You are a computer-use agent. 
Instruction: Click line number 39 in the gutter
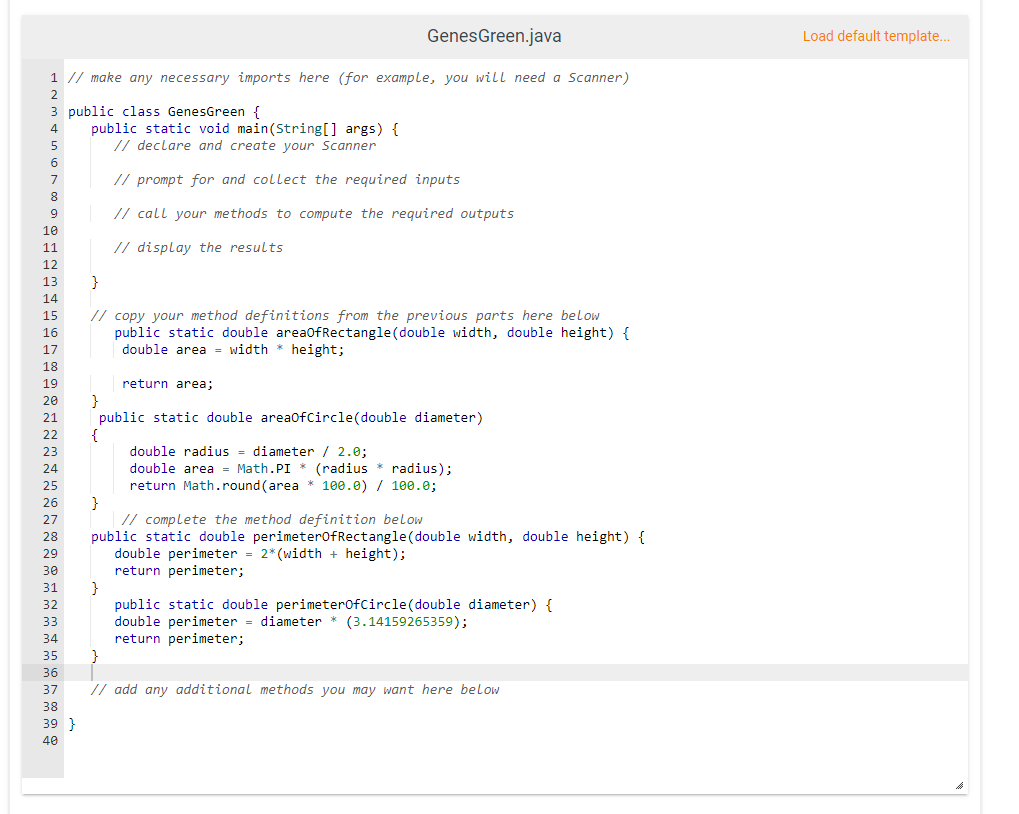[50, 723]
